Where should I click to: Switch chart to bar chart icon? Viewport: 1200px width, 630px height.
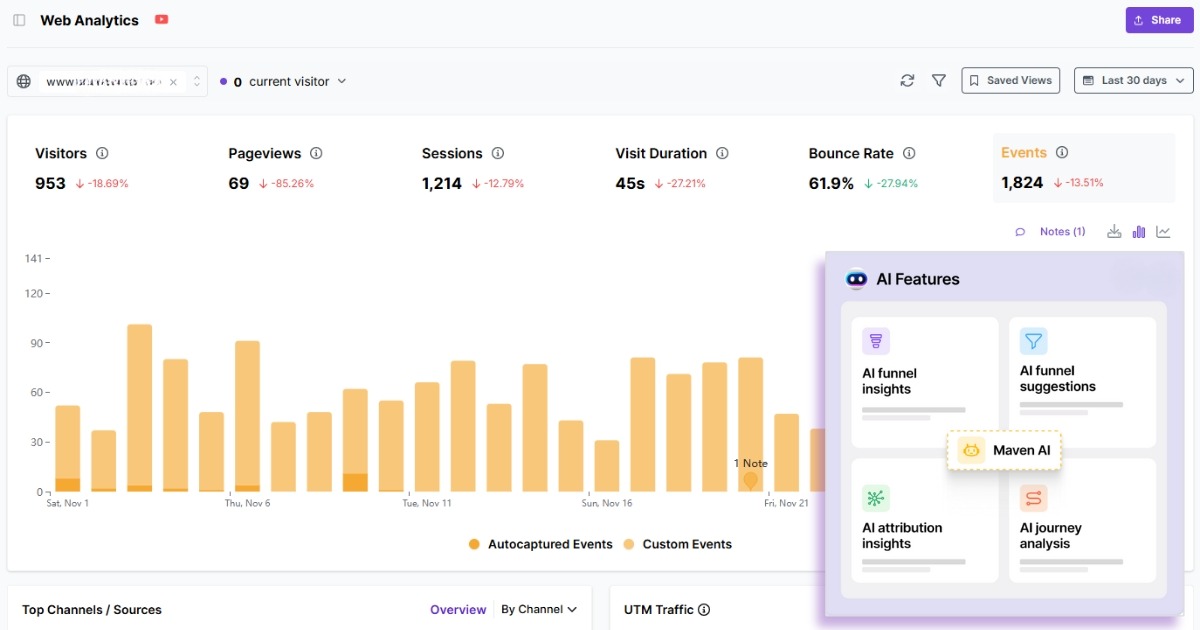click(x=1138, y=231)
